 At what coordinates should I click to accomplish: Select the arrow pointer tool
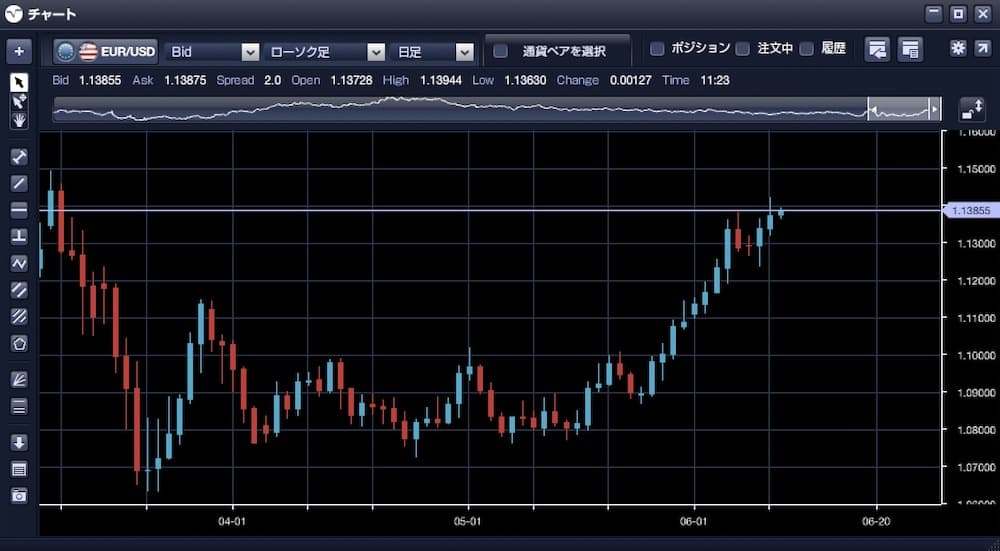19,83
